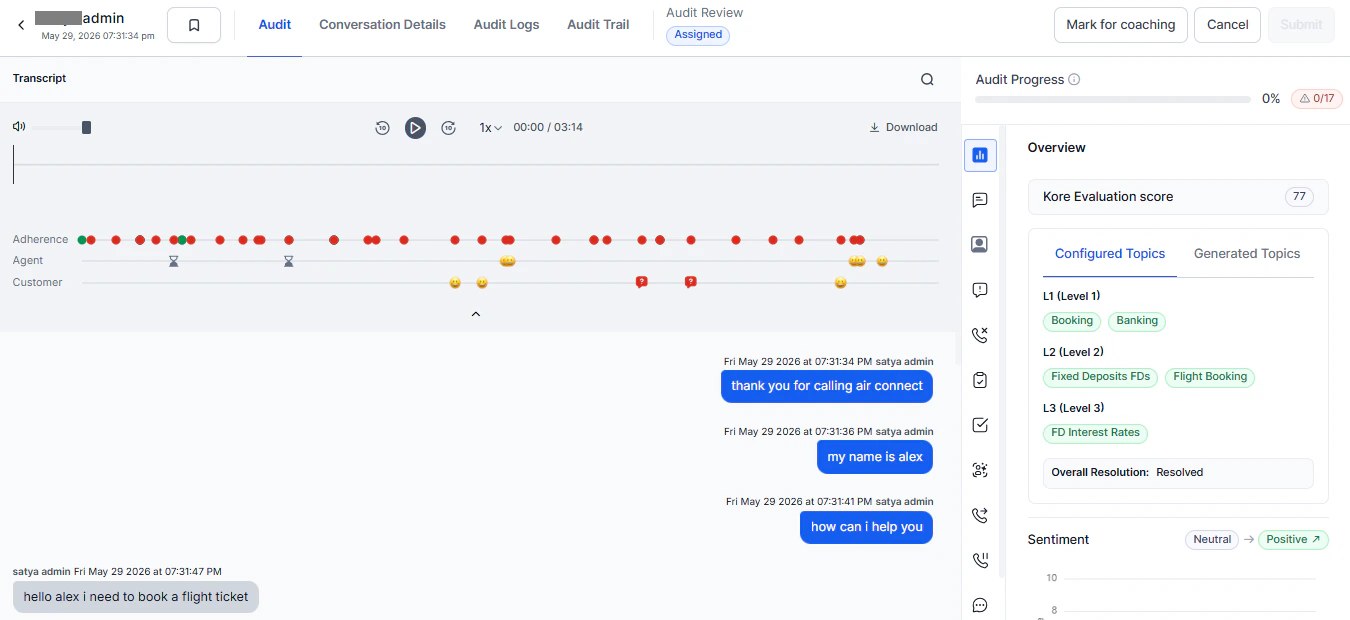
Task: Click message 'how can i help you'
Action: [x=866, y=527]
